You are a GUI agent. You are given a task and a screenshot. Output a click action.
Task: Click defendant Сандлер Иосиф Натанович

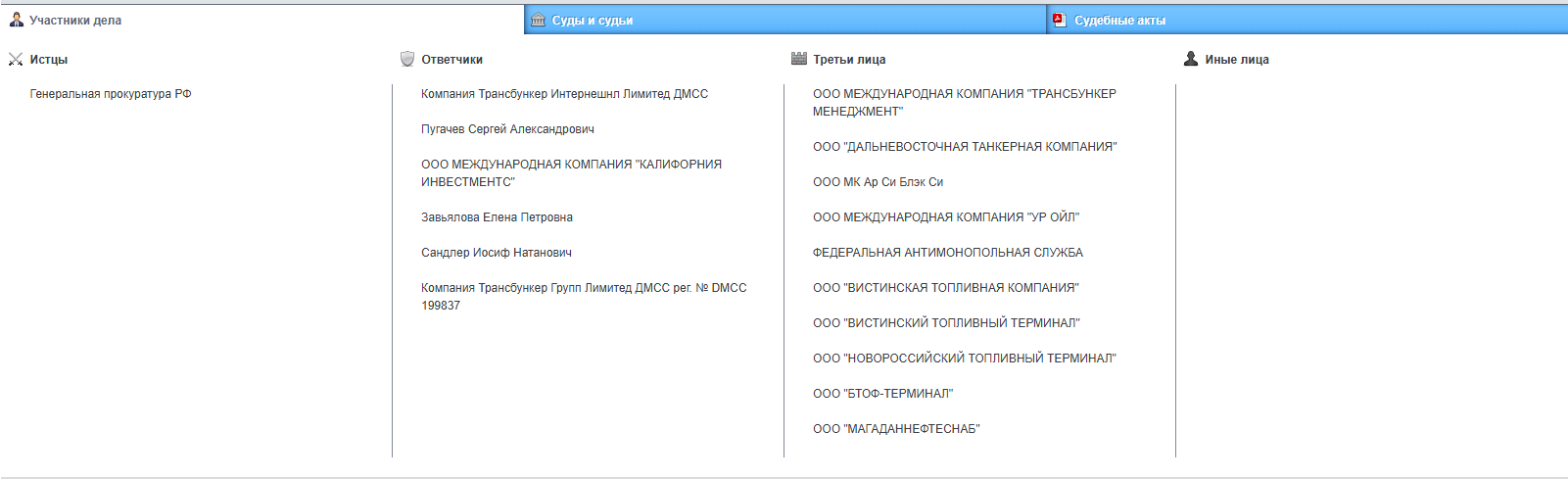click(497, 253)
